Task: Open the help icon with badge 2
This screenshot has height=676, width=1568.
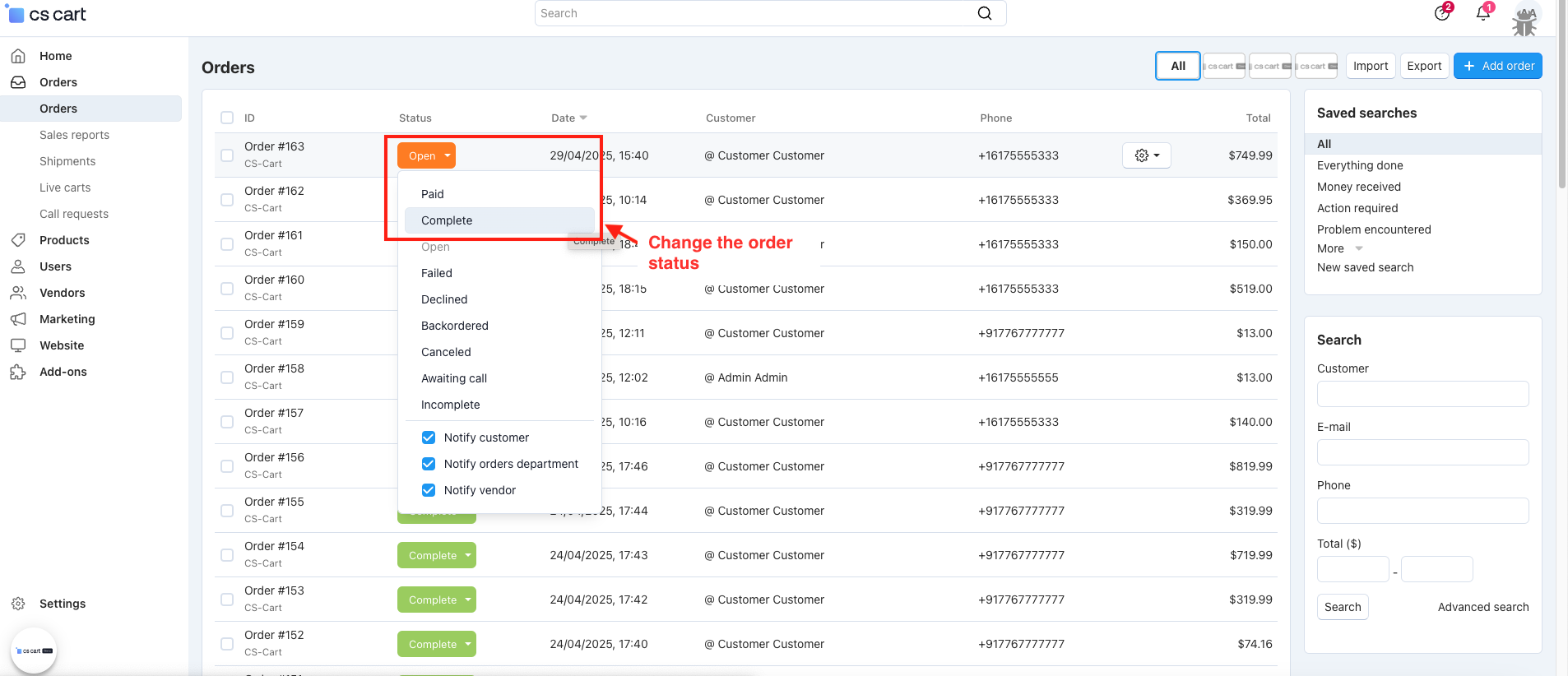Action: coord(1442,12)
